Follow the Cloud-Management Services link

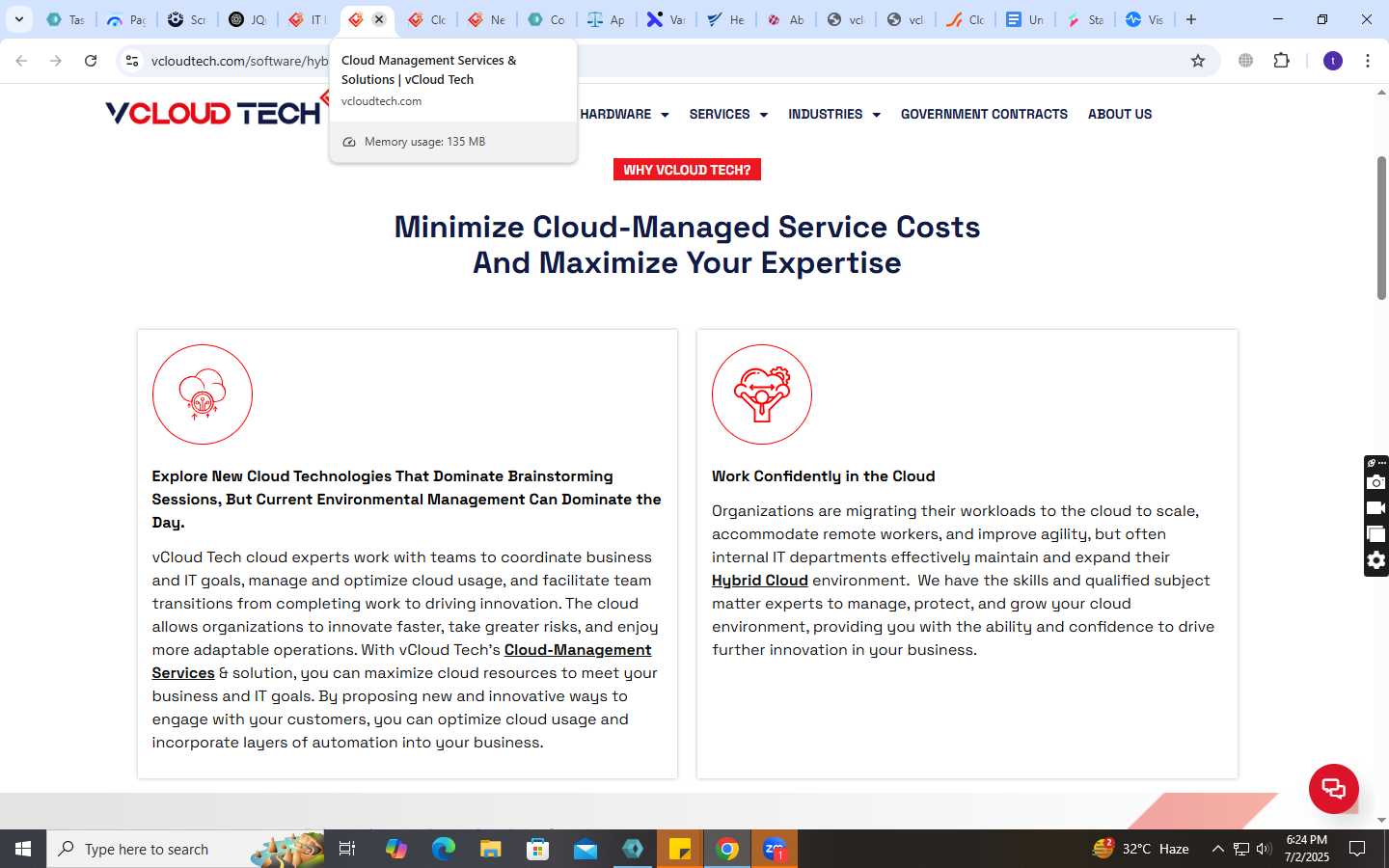coord(401,662)
